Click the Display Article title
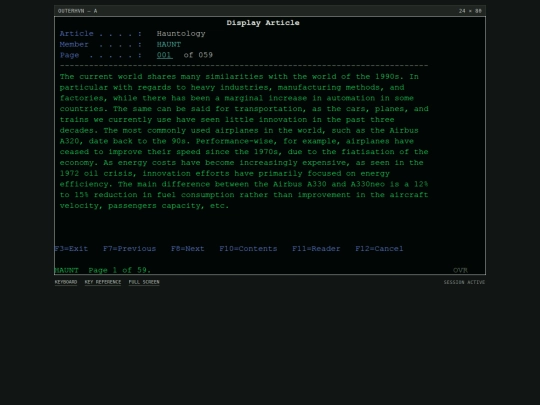Image resolution: width=540 pixels, height=405 pixels. pyautogui.click(x=263, y=23)
